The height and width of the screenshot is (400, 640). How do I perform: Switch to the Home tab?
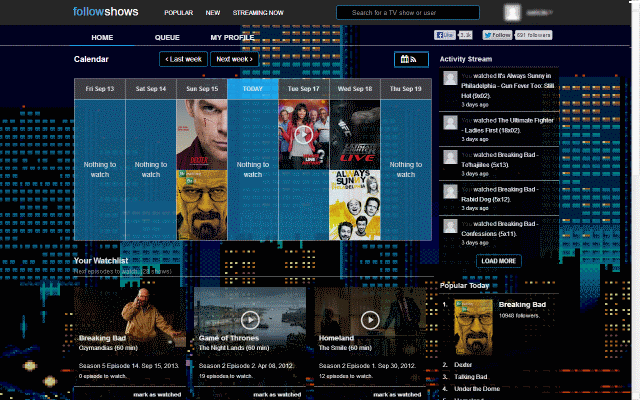(102, 38)
